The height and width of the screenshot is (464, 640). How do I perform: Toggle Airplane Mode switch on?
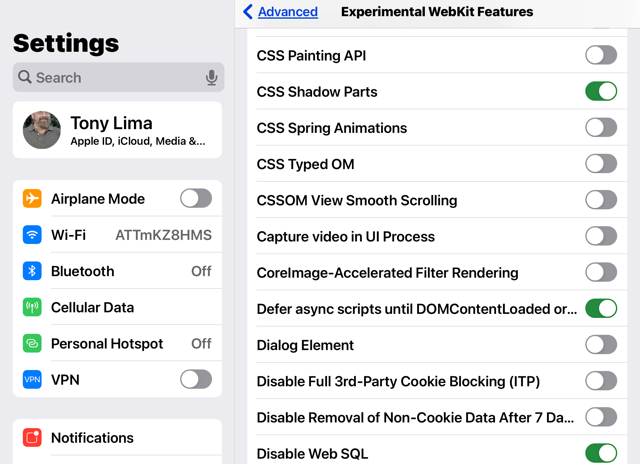(196, 199)
